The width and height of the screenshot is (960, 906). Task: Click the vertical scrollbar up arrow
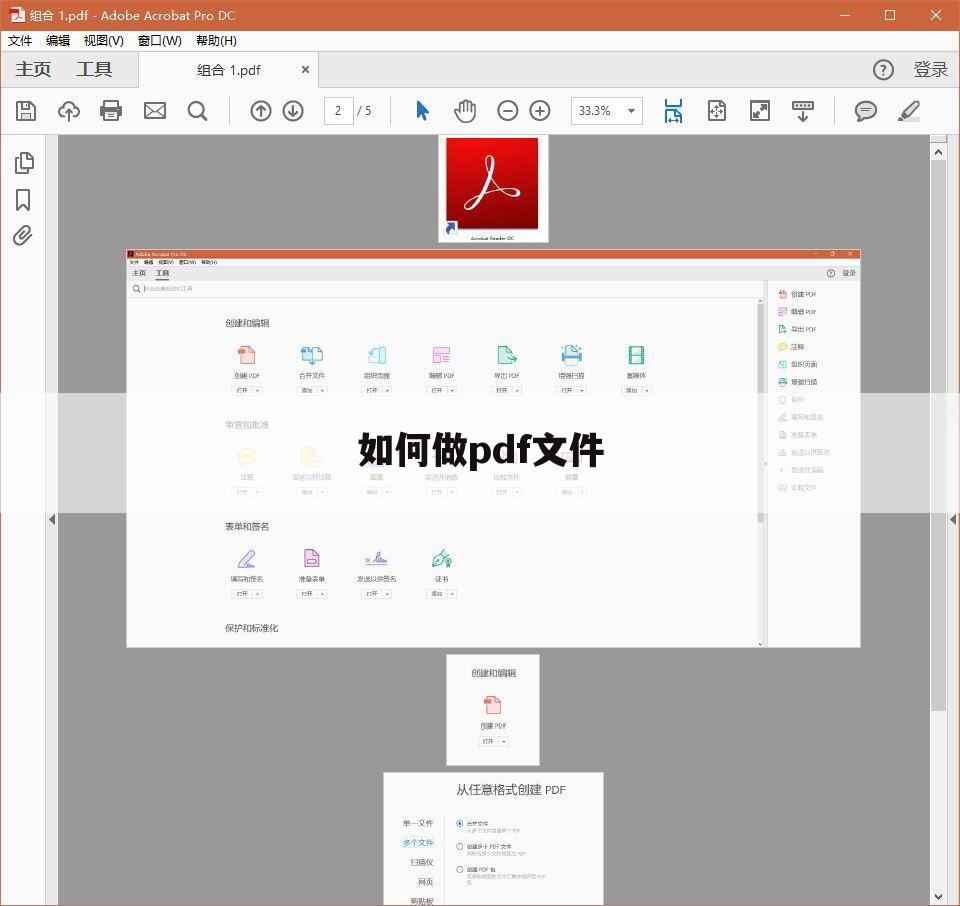click(x=938, y=152)
